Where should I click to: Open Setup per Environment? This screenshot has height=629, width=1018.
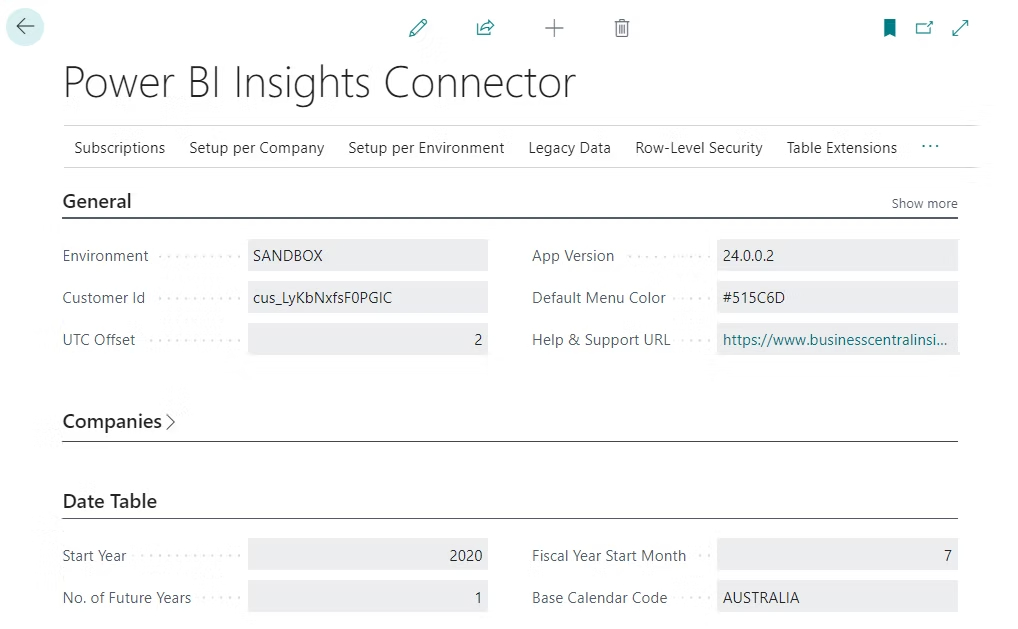coord(426,148)
